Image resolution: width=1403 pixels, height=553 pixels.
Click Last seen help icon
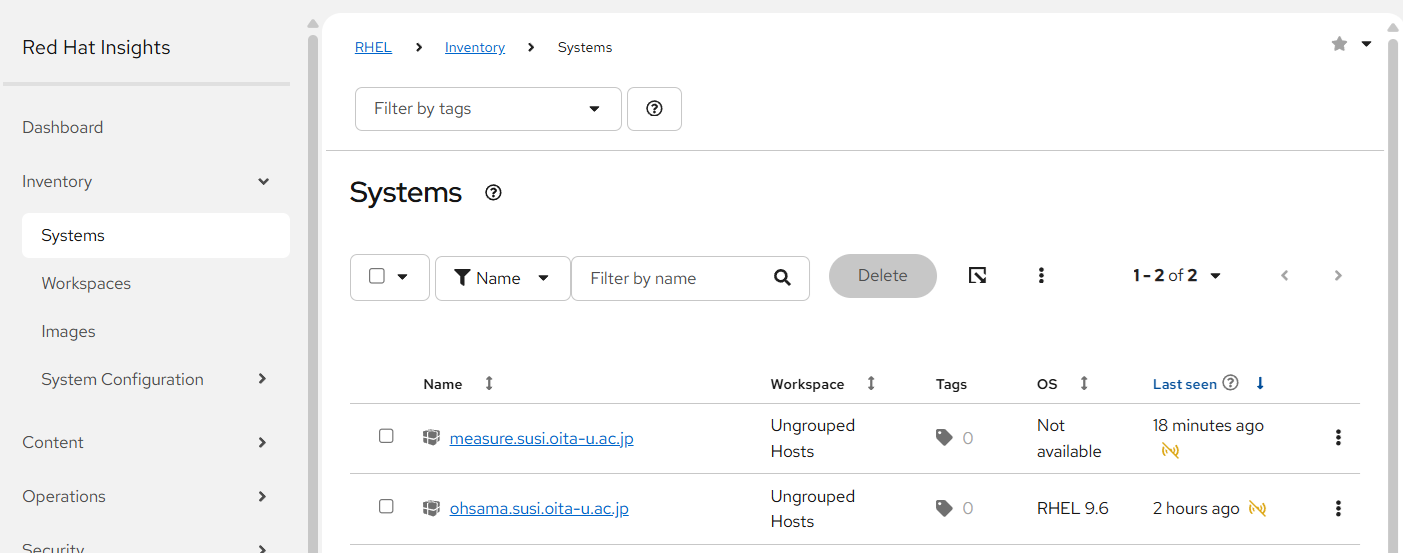(1231, 383)
